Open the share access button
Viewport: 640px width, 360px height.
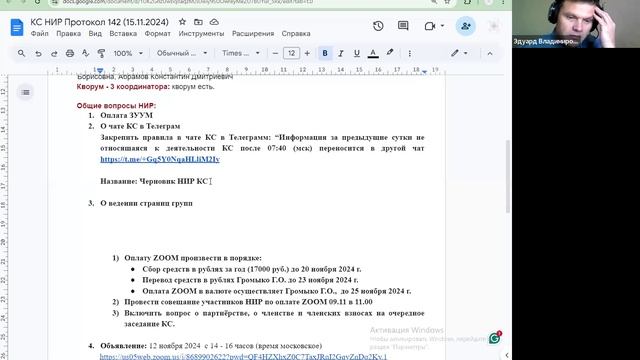click(465, 26)
